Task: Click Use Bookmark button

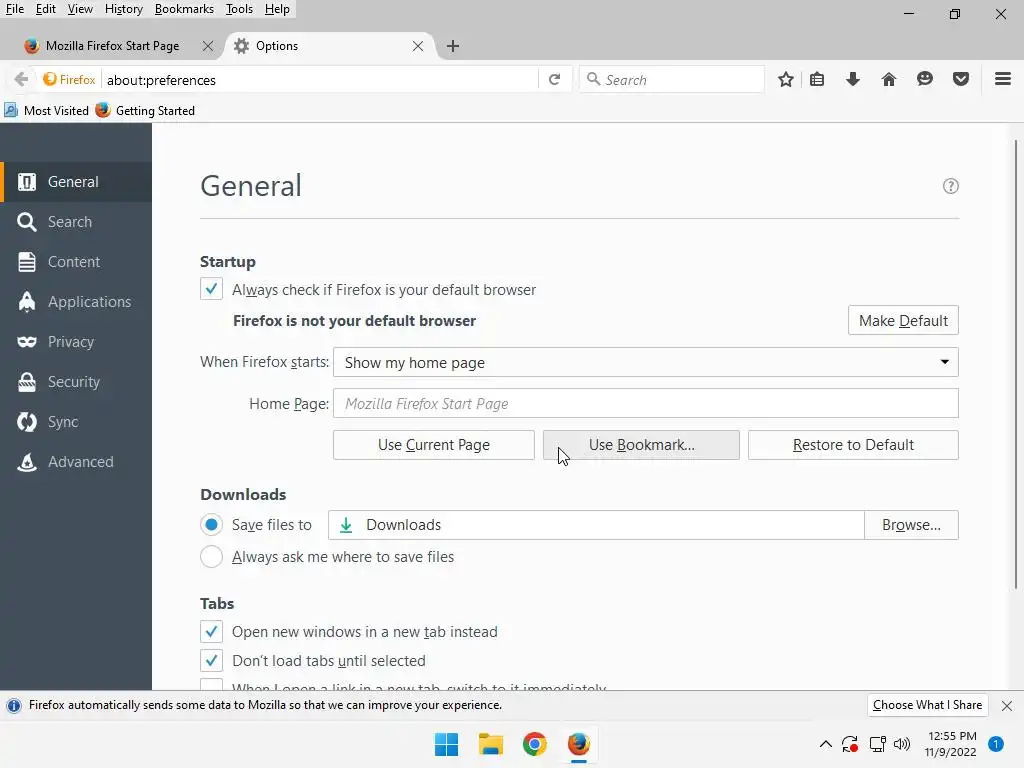Action: [641, 445]
